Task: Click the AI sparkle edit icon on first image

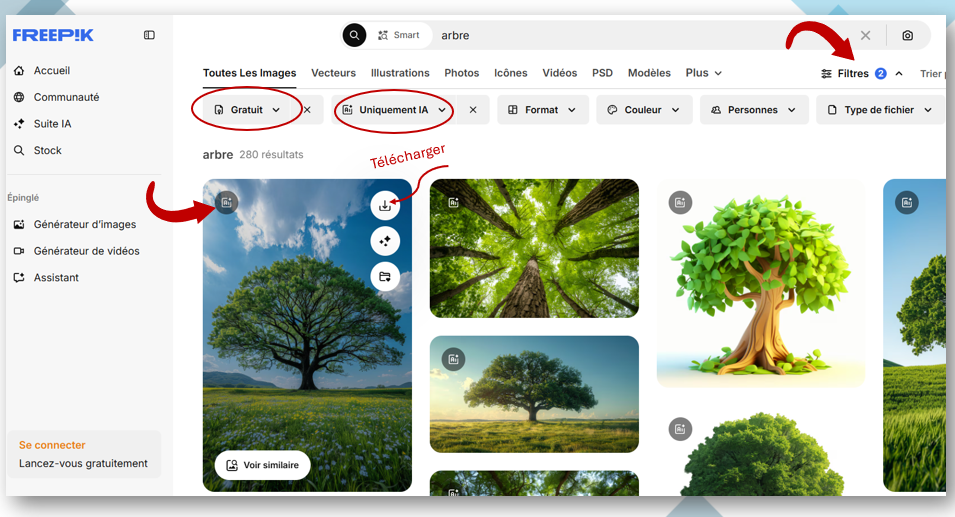Action: coord(385,241)
